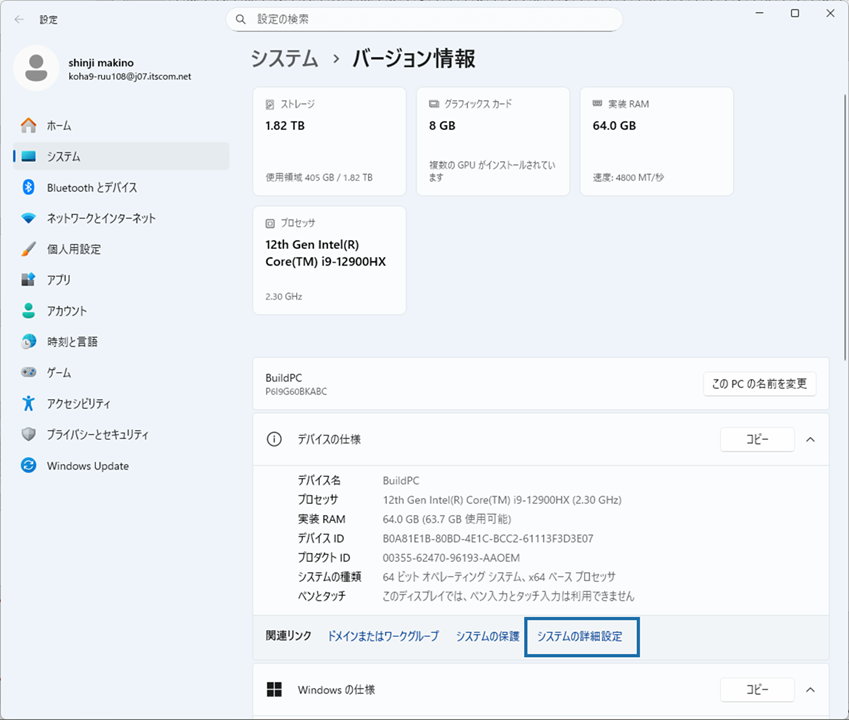The width and height of the screenshot is (849, 720).
Task: Click ペンとタッチ value text
Action: coord(508,596)
